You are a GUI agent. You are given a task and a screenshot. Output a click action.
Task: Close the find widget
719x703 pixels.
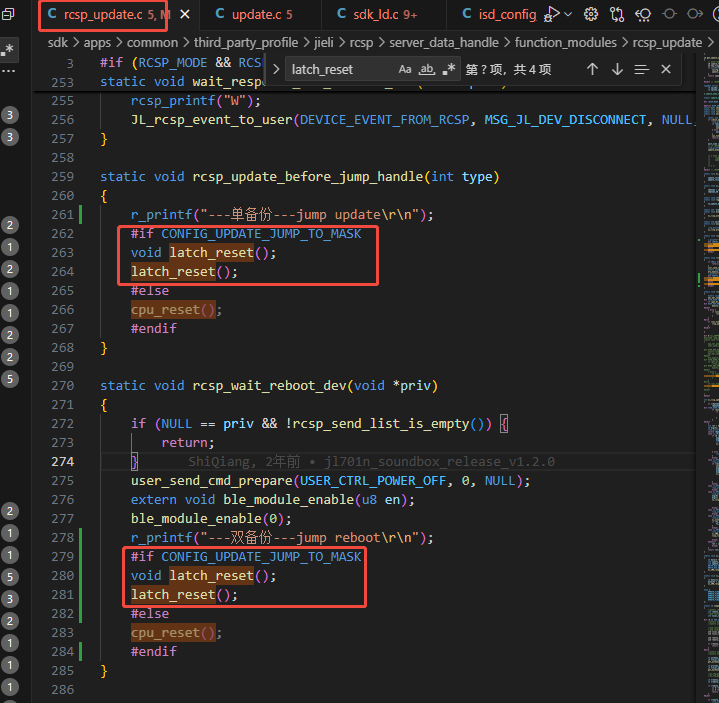666,69
